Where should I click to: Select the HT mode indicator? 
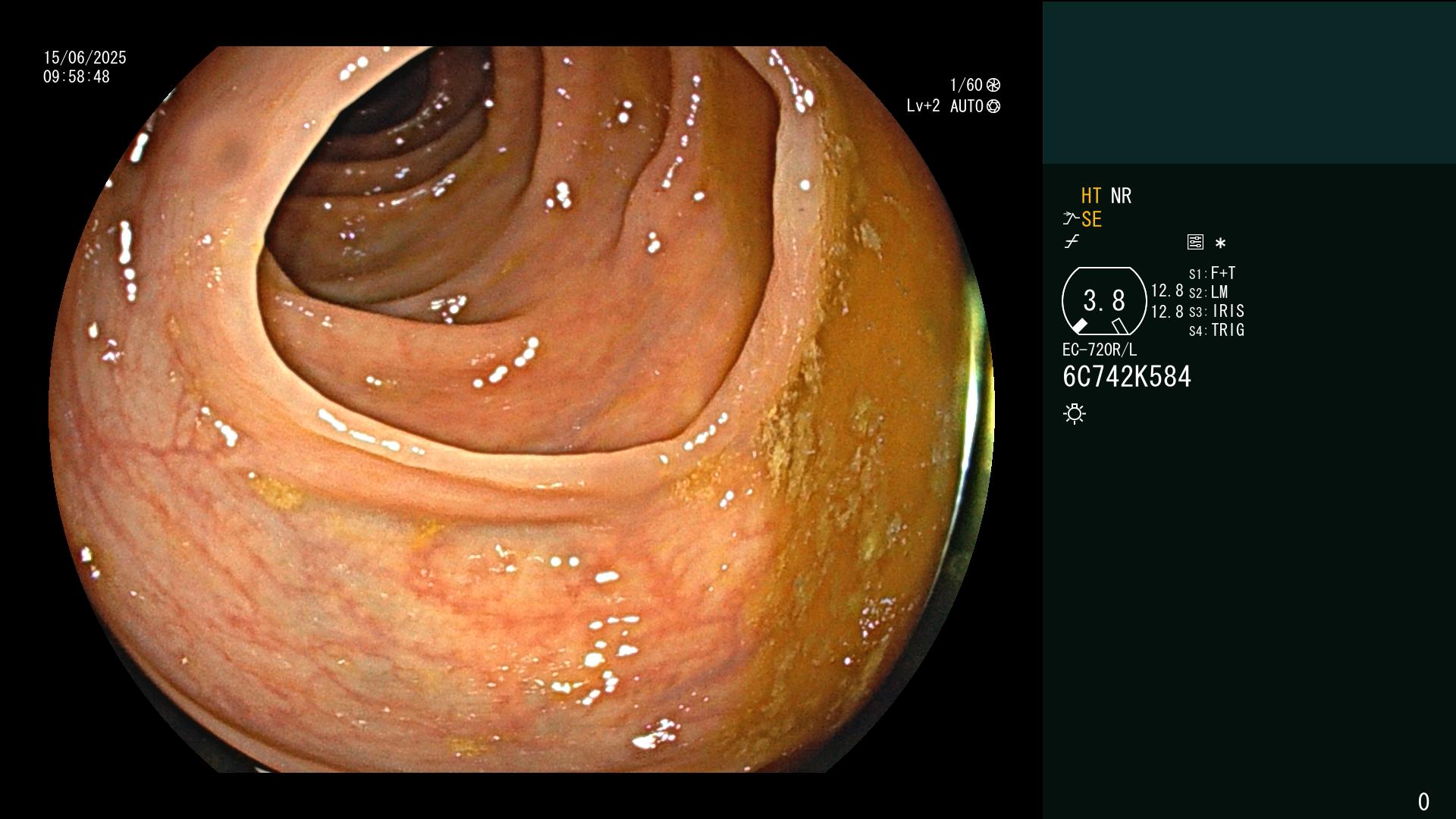tap(1091, 196)
